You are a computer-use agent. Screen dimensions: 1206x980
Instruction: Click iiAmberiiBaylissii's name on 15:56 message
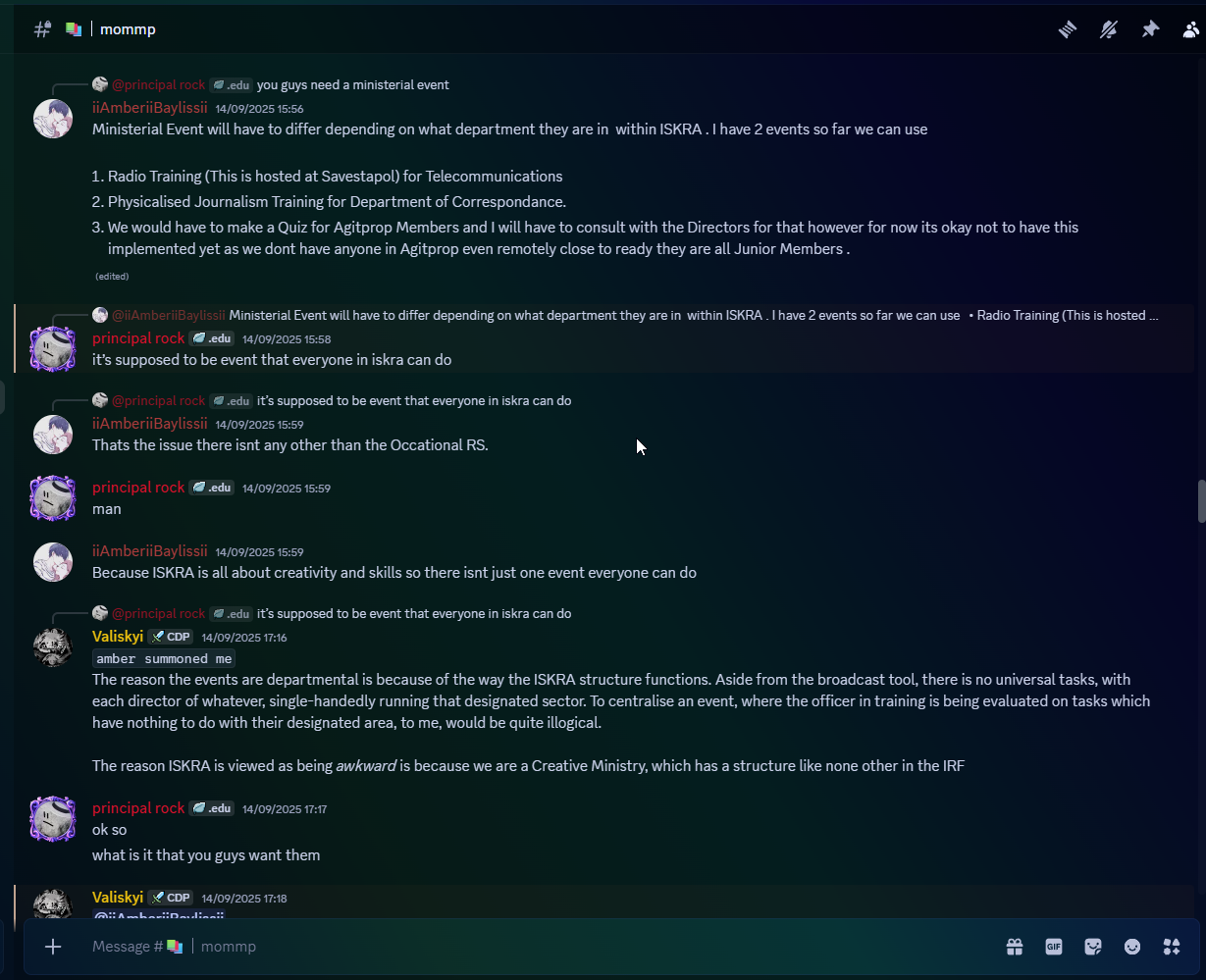[x=150, y=108]
